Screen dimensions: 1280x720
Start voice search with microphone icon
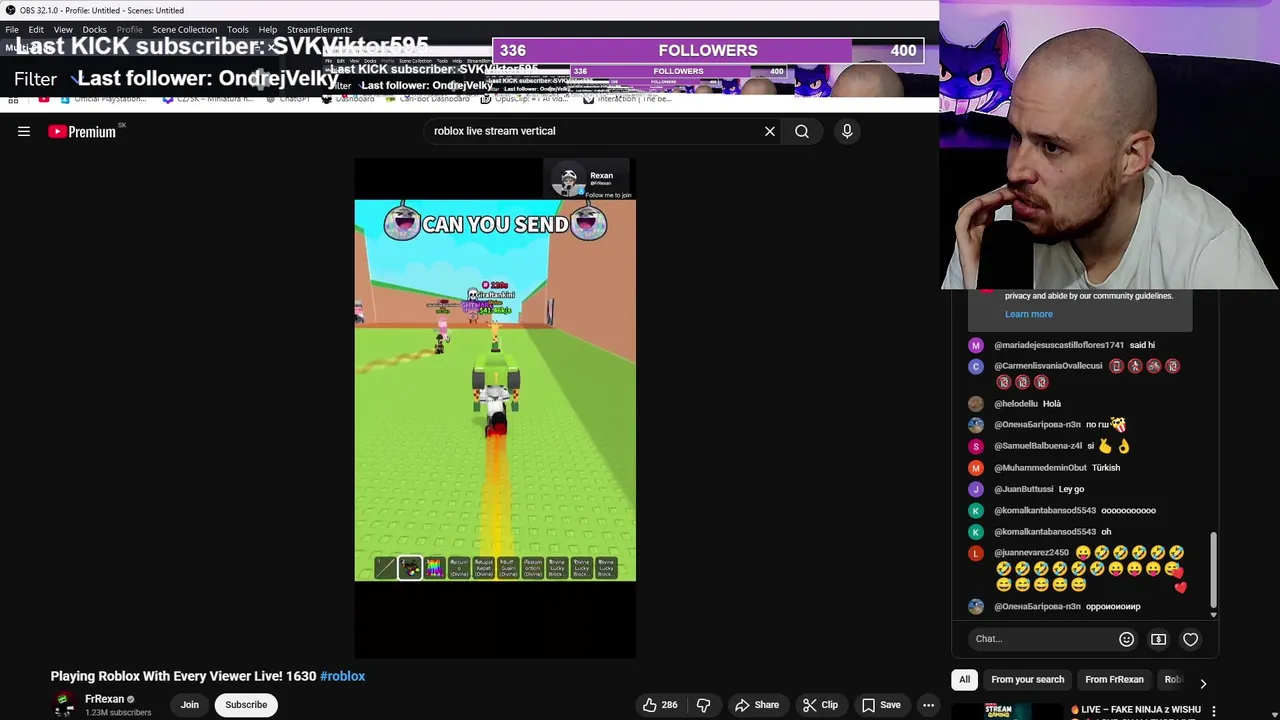pyautogui.click(x=847, y=131)
